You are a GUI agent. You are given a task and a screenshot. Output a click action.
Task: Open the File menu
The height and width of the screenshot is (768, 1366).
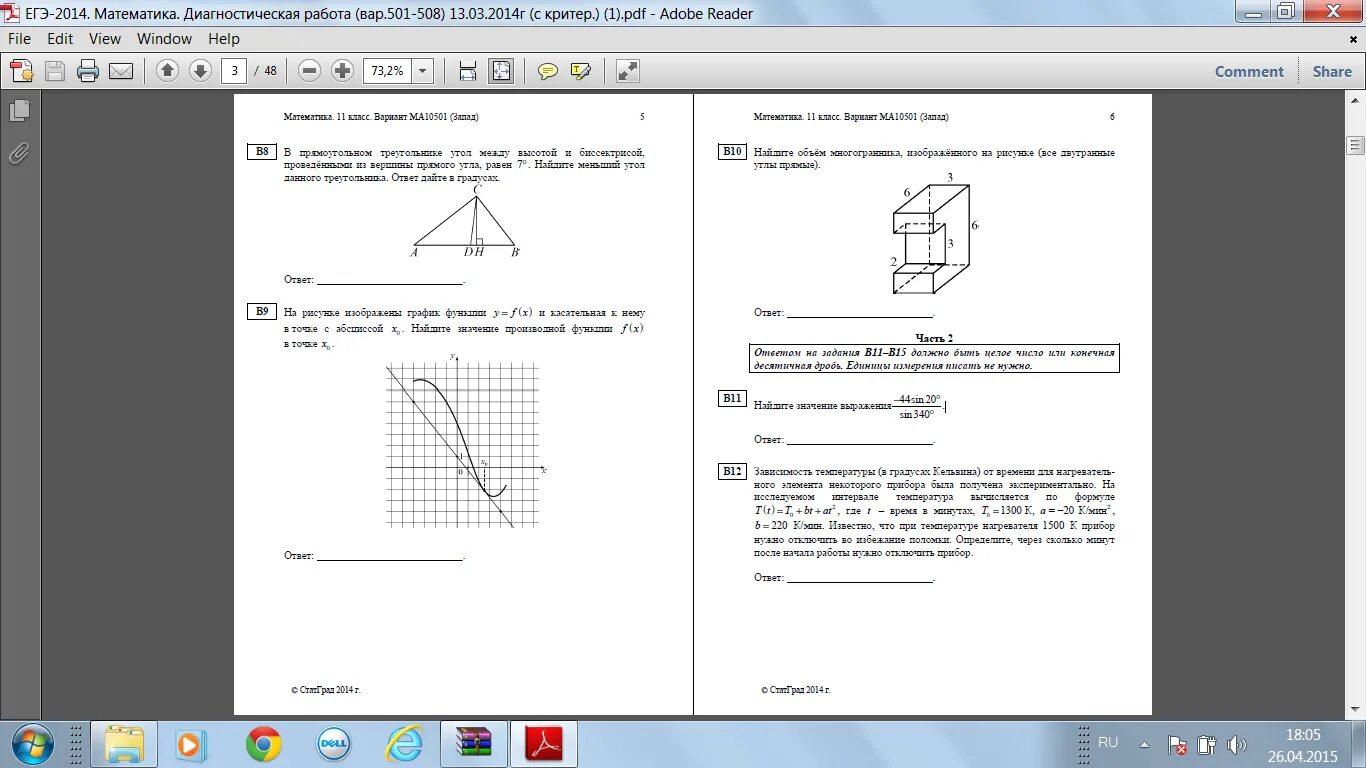click(20, 39)
